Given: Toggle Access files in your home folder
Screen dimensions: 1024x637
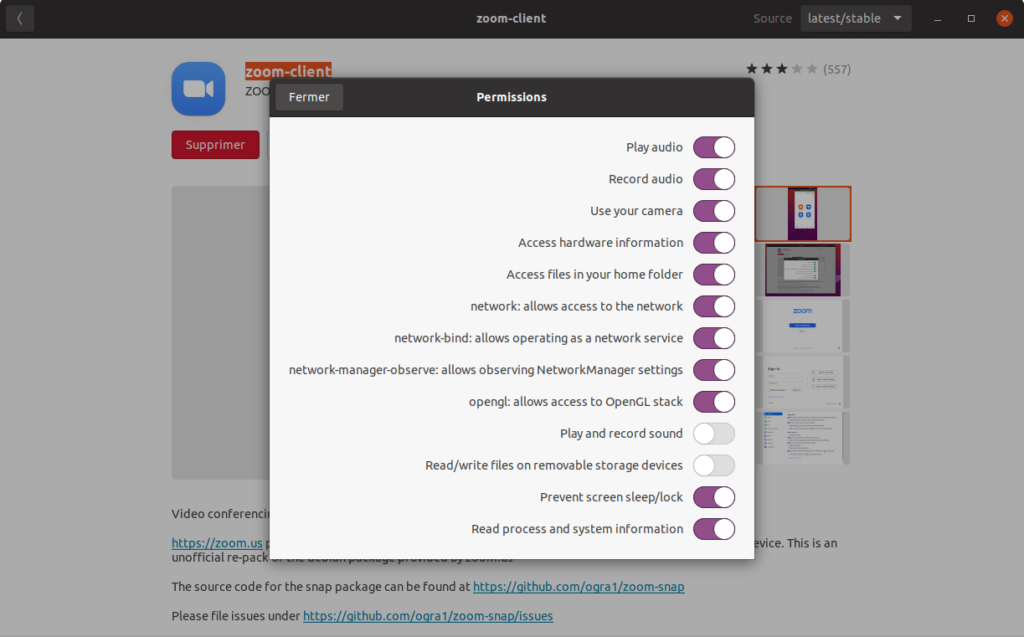Looking at the screenshot, I should pos(714,274).
